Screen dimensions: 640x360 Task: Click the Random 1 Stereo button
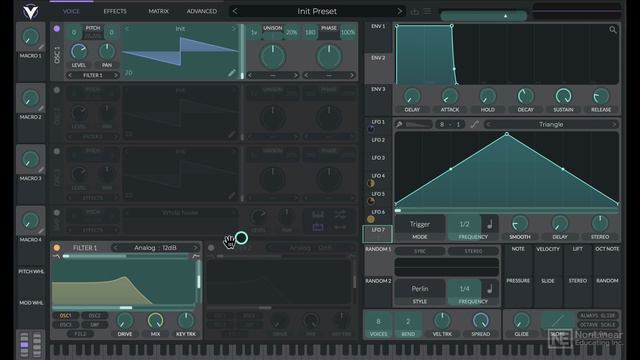(473, 251)
